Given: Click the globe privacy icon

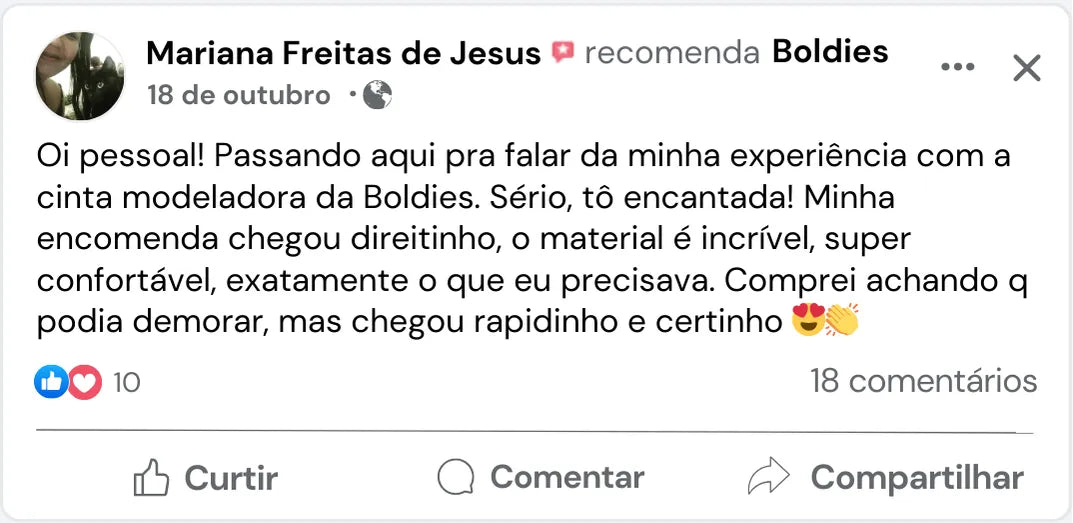Looking at the screenshot, I should click(x=377, y=95).
